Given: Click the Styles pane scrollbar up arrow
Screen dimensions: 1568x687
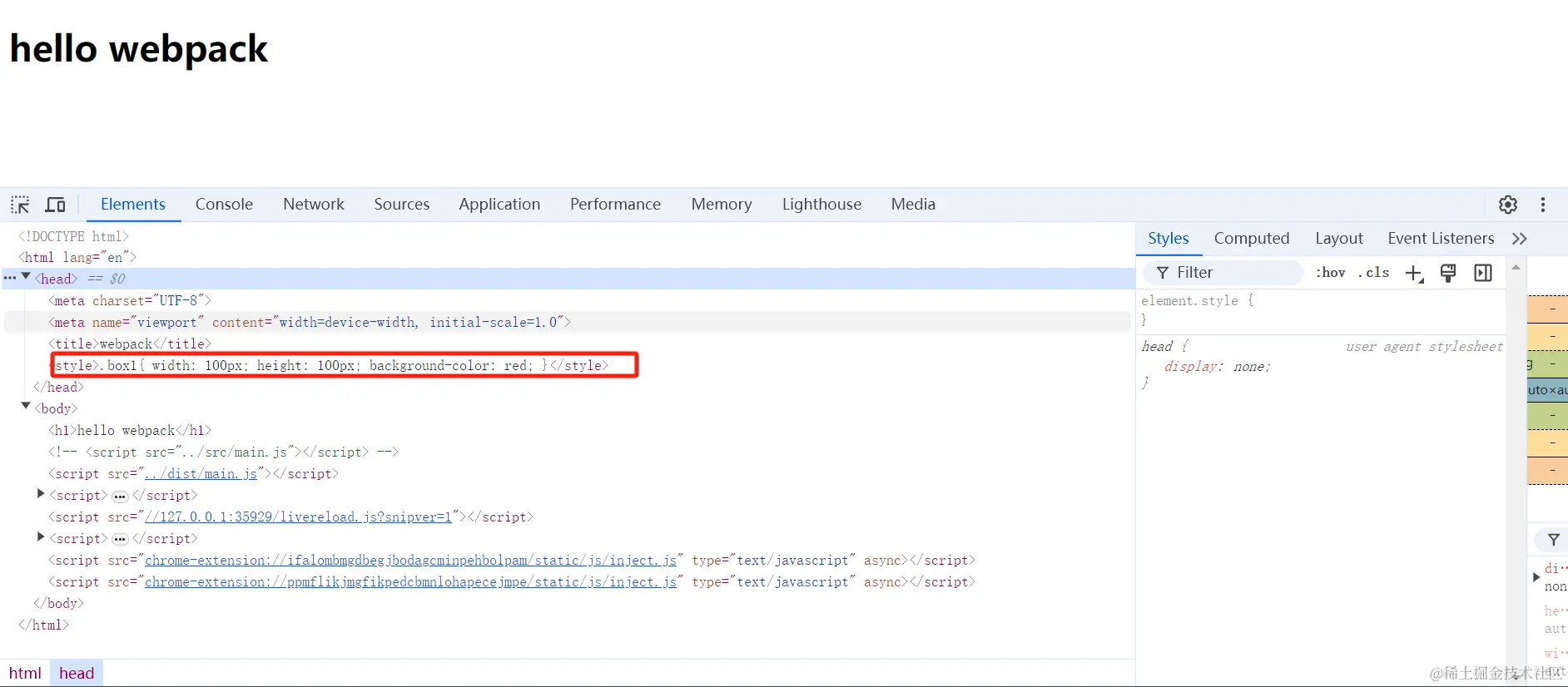Looking at the screenshot, I should pyautogui.click(x=1516, y=268).
